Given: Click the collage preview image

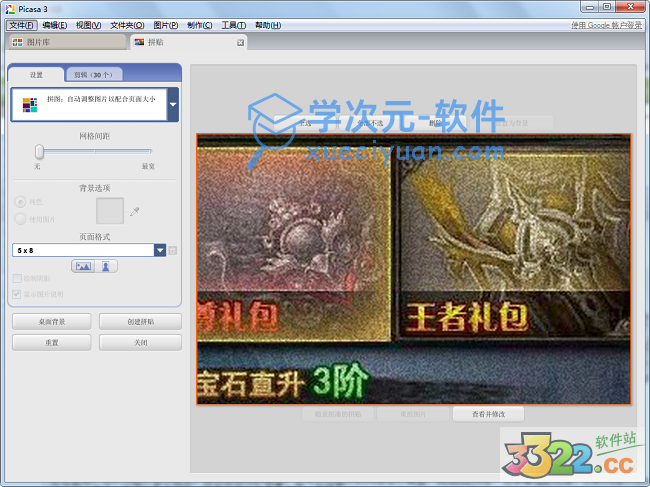Looking at the screenshot, I should pos(414,269).
